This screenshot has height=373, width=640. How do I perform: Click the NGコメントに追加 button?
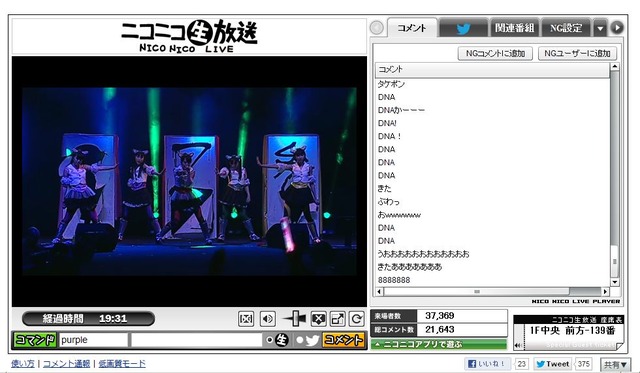pos(495,53)
